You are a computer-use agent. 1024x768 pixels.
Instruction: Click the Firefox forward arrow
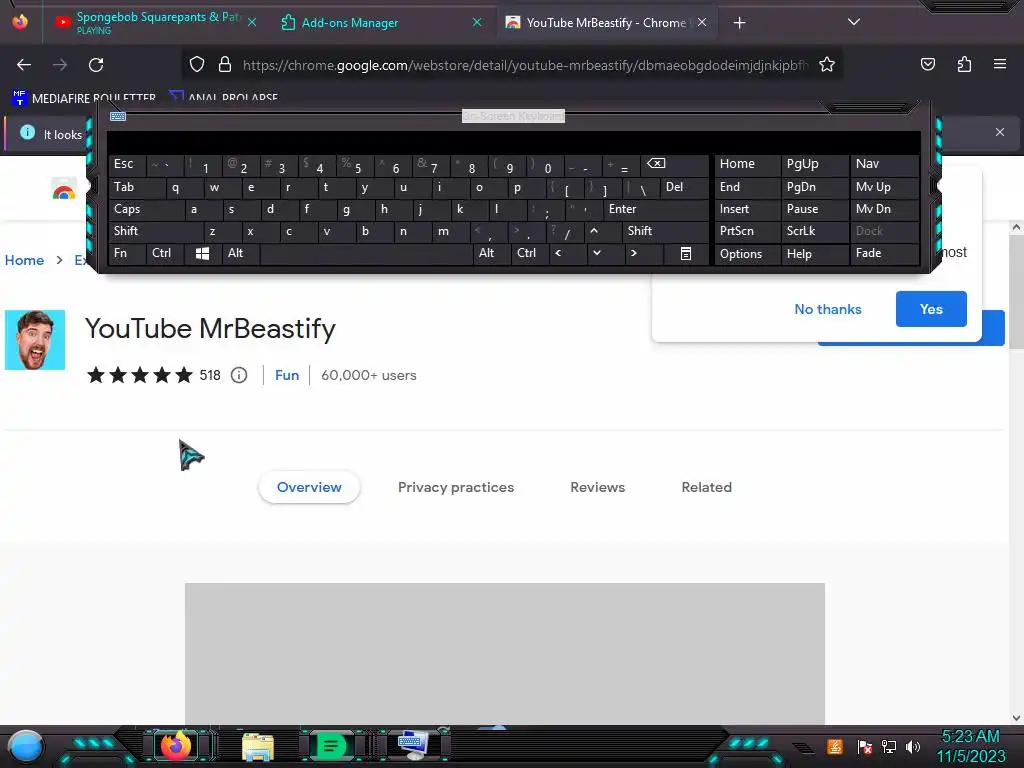click(60, 65)
